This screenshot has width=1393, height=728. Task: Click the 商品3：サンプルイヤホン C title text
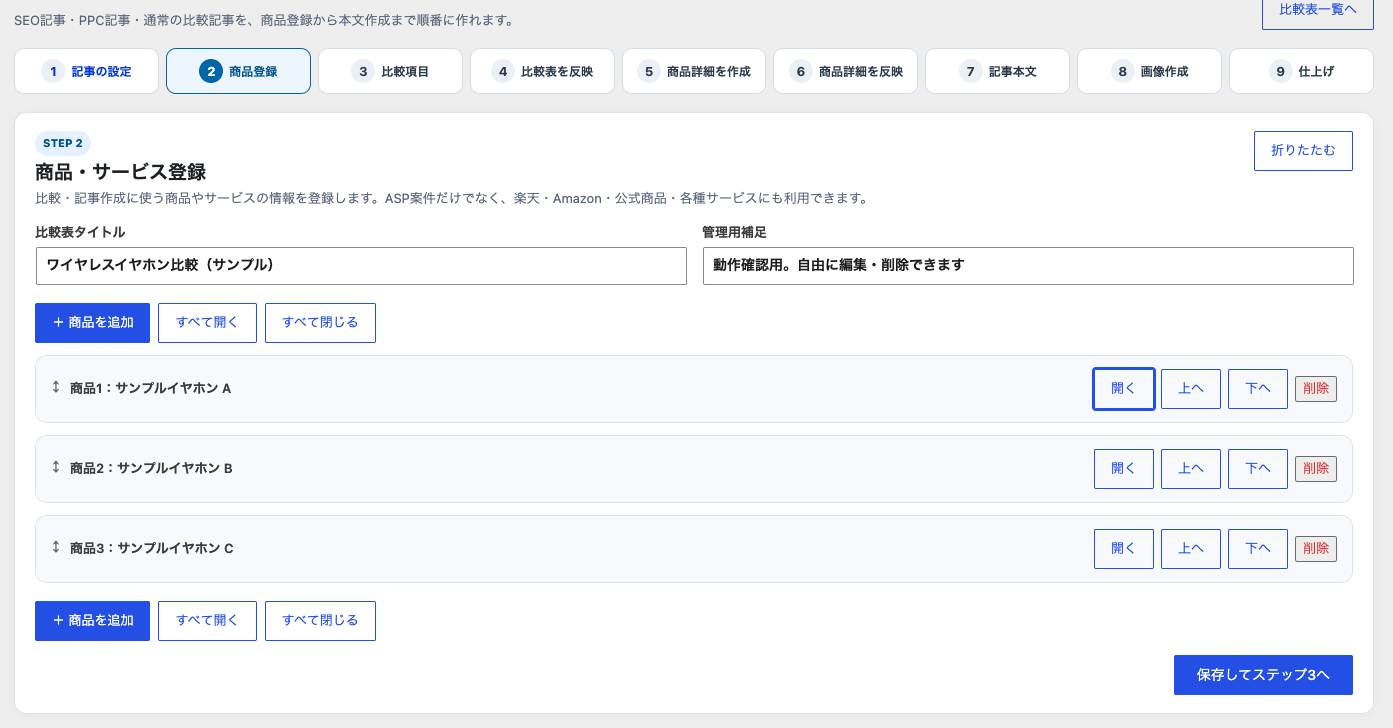click(x=152, y=548)
